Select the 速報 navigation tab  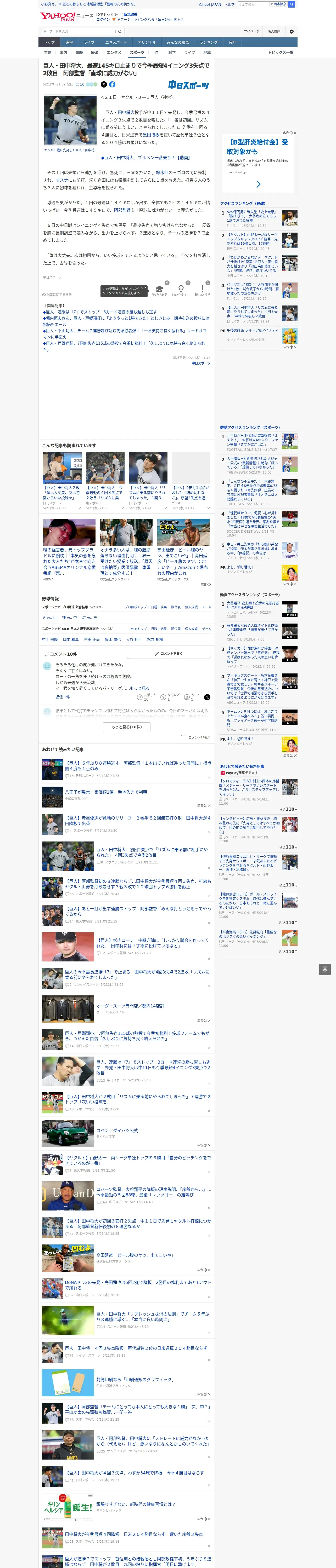69,43
